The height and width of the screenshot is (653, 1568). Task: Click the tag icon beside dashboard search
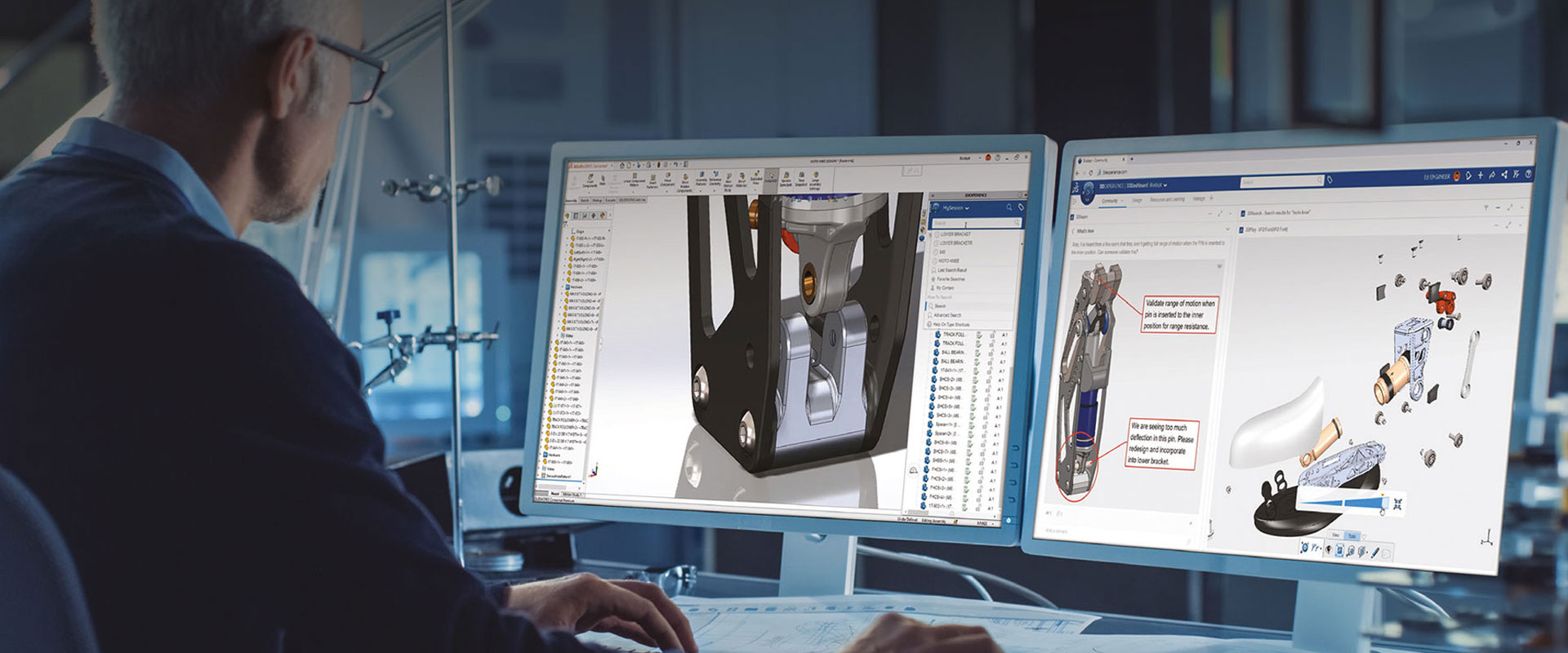pos(1330,180)
